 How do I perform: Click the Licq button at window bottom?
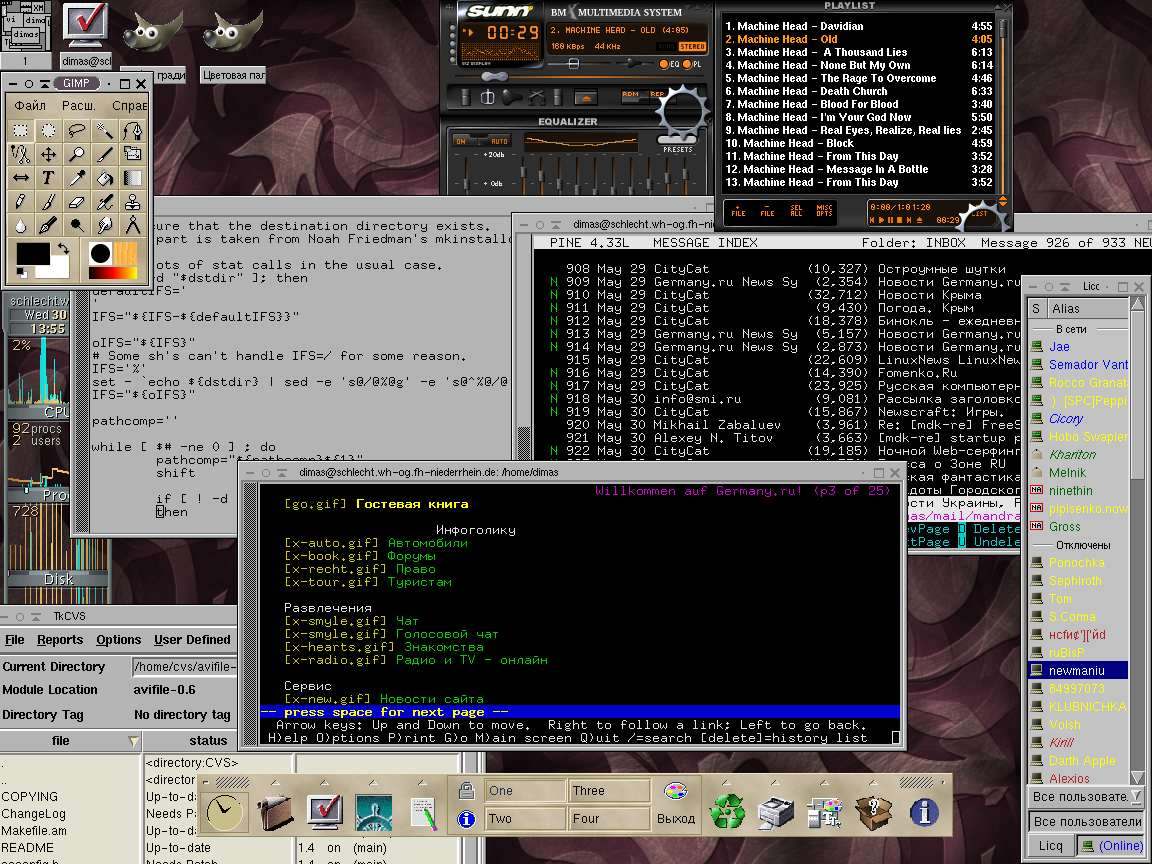click(x=1051, y=846)
